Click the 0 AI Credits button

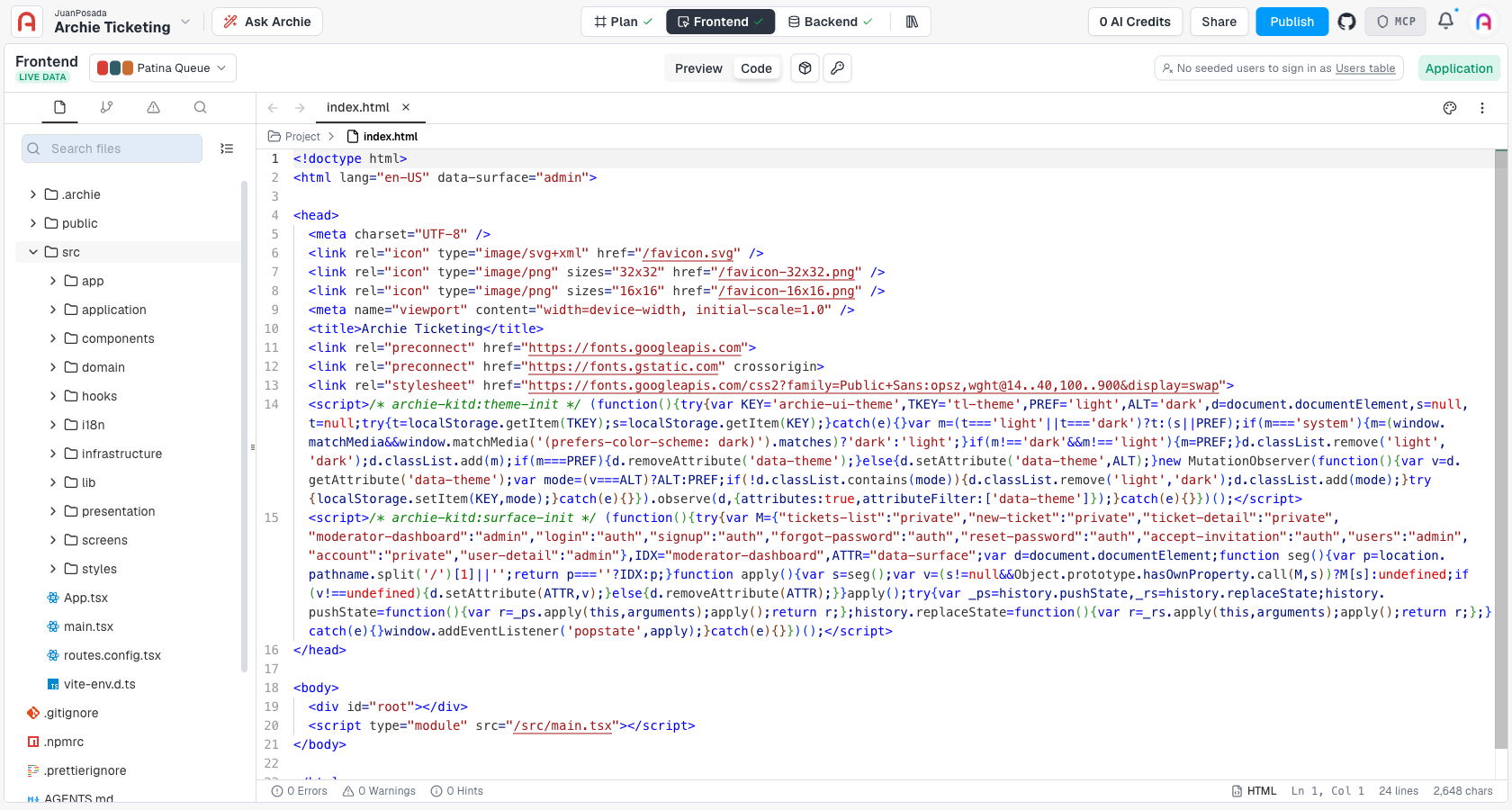coord(1135,22)
